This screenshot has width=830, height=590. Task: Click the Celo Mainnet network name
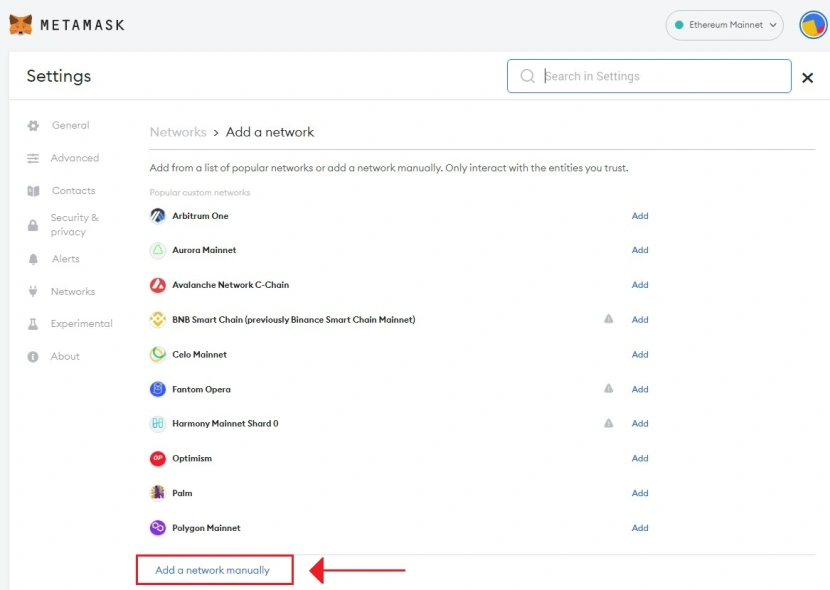click(x=200, y=355)
